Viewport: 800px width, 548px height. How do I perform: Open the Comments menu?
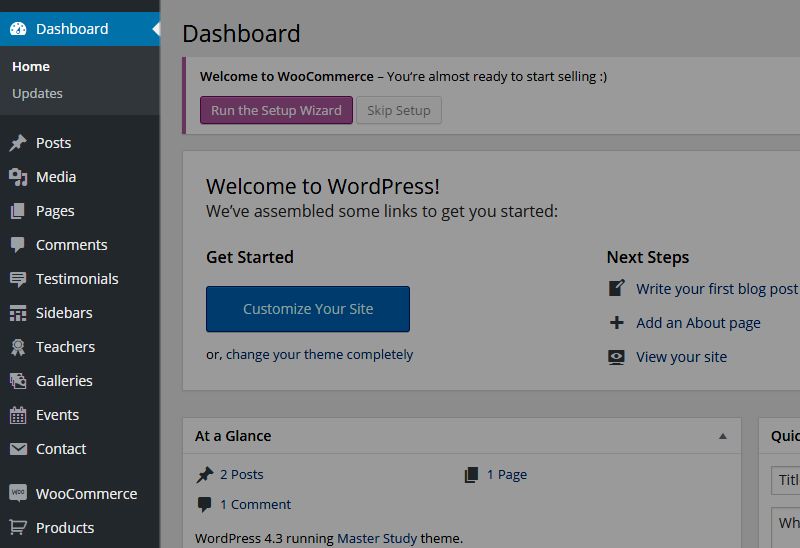80,245
